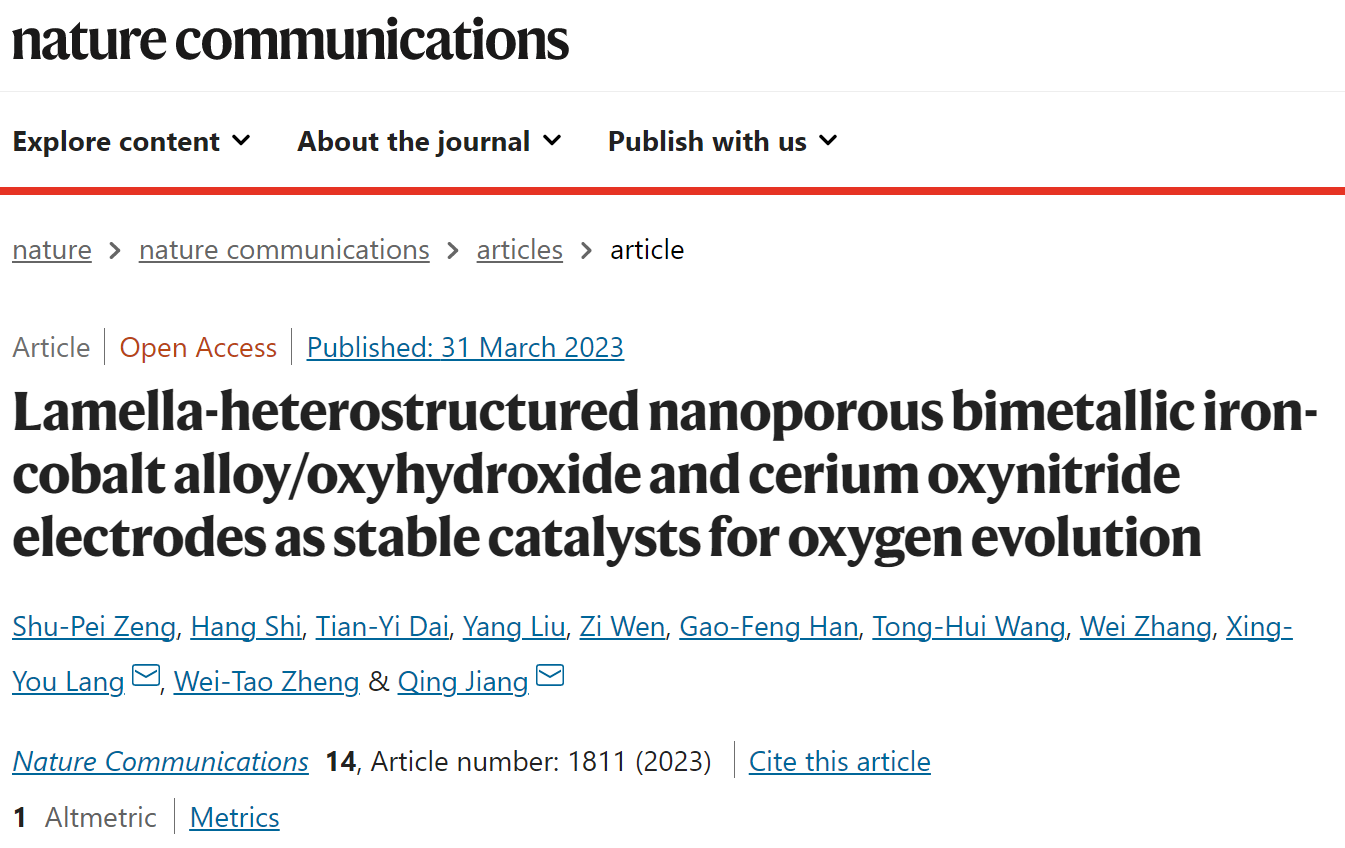The height and width of the screenshot is (848, 1345).
Task: View author Hang Shi details
Action: 246,627
